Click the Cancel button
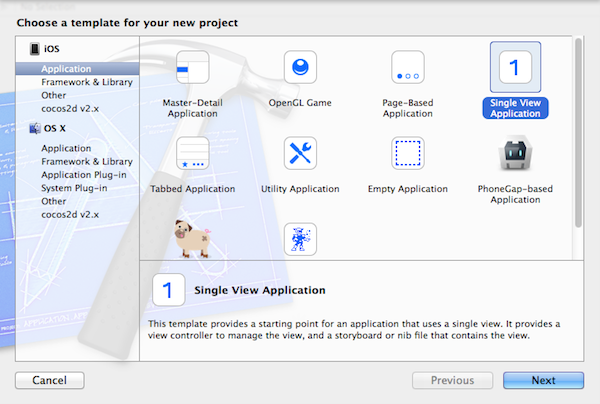 pos(50,380)
